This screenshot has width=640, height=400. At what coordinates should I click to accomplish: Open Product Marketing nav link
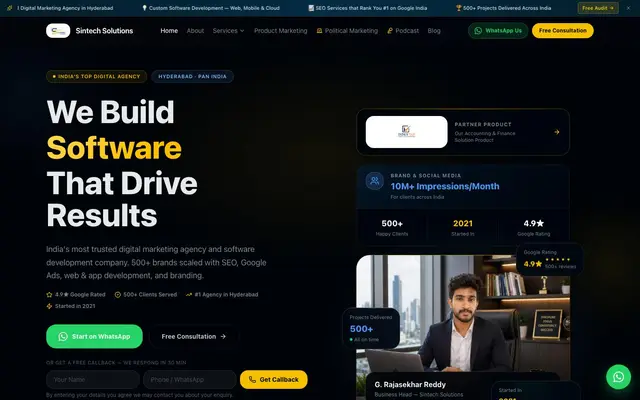[x=280, y=31]
